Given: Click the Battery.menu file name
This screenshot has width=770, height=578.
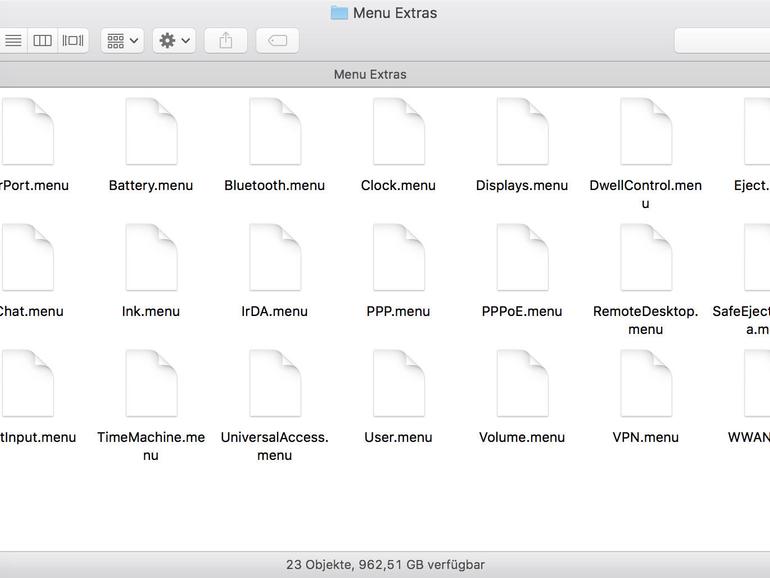Looking at the screenshot, I should [151, 186].
